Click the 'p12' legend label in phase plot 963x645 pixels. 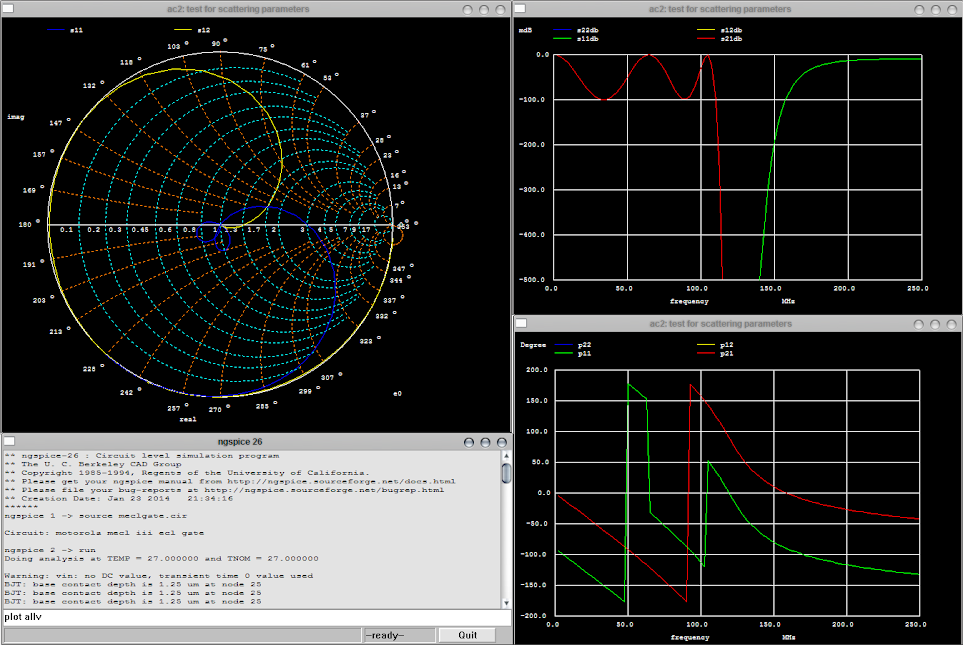pos(727,345)
